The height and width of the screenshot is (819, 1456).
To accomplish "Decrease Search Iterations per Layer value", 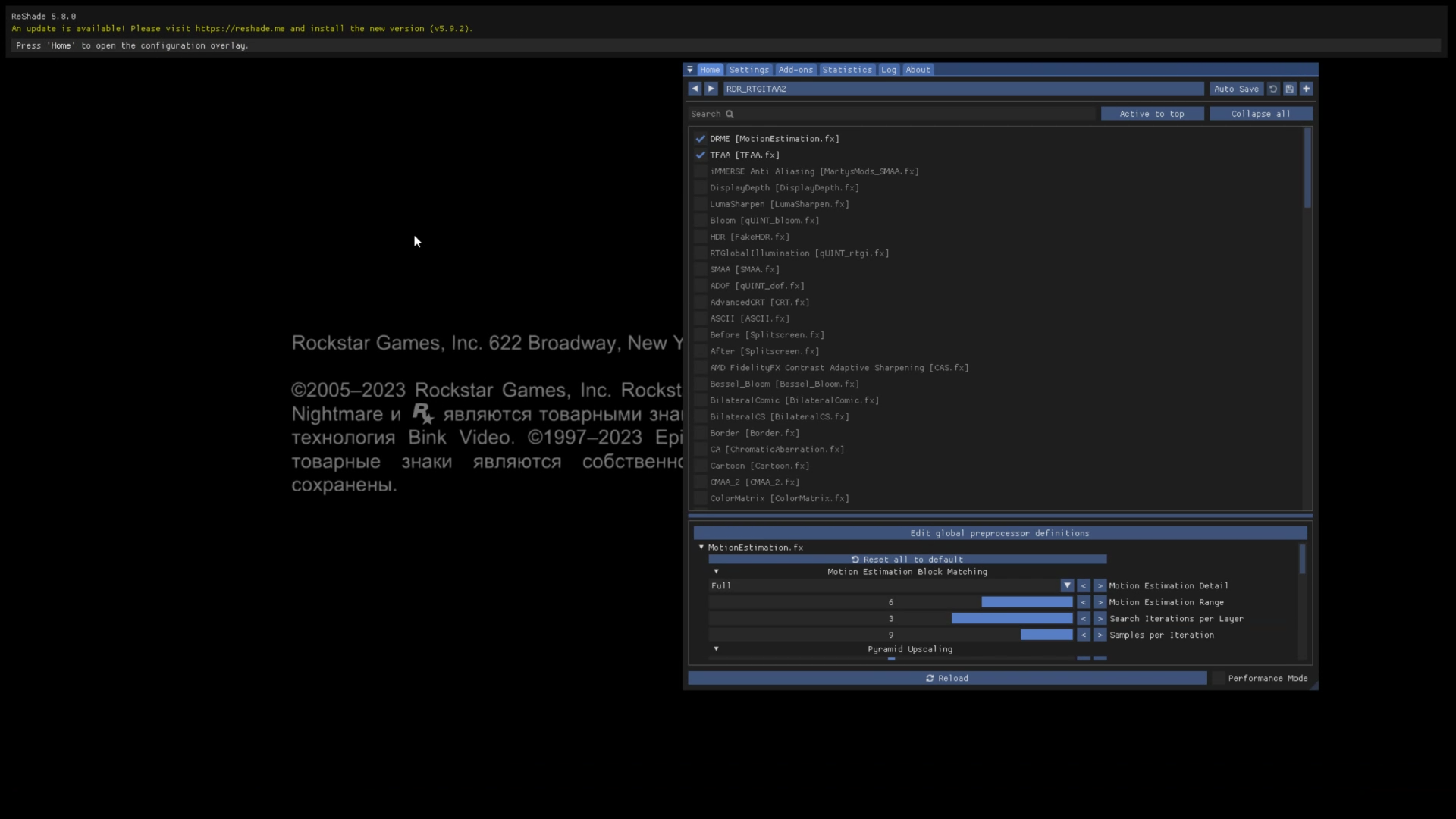I will point(1084,619).
